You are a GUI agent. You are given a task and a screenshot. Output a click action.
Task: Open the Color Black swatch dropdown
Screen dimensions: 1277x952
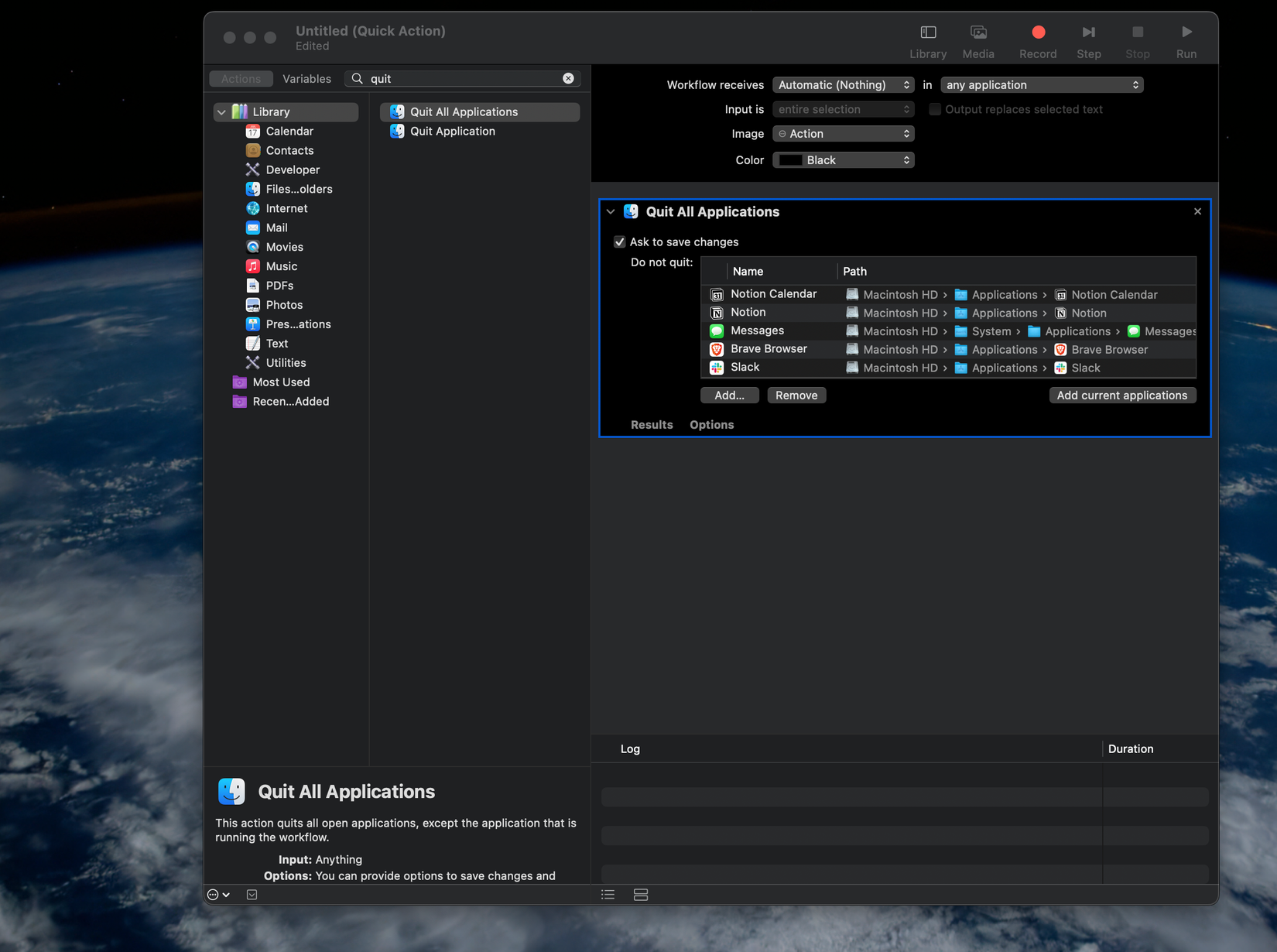[843, 160]
